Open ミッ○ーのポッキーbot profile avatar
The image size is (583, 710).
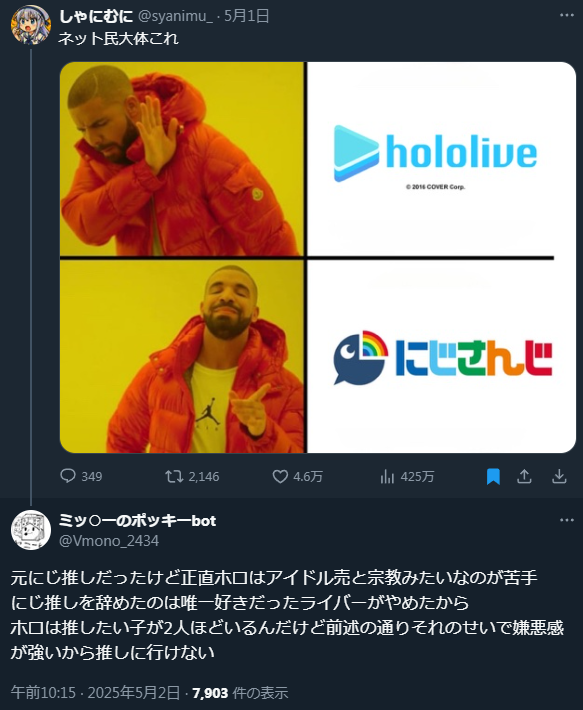pos(31,530)
